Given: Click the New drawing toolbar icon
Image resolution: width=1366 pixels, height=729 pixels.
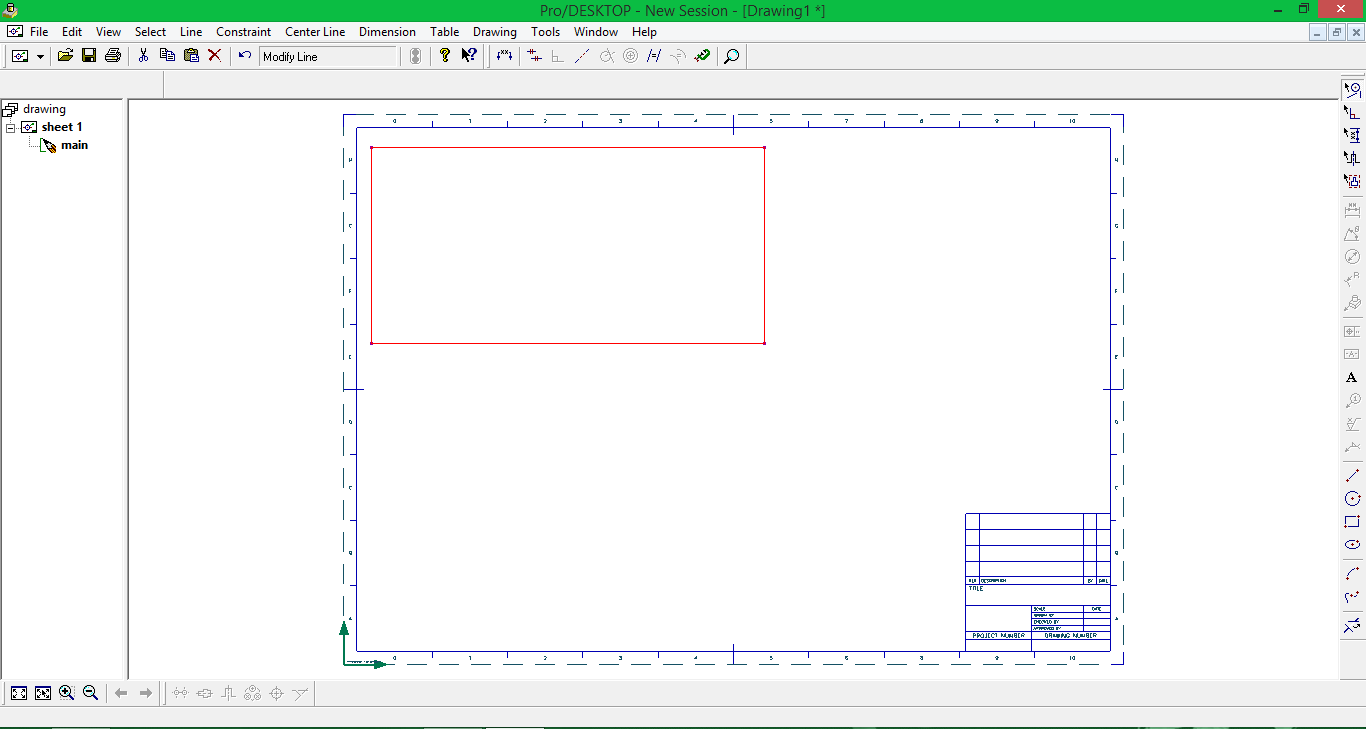Looking at the screenshot, I should click(x=20, y=56).
